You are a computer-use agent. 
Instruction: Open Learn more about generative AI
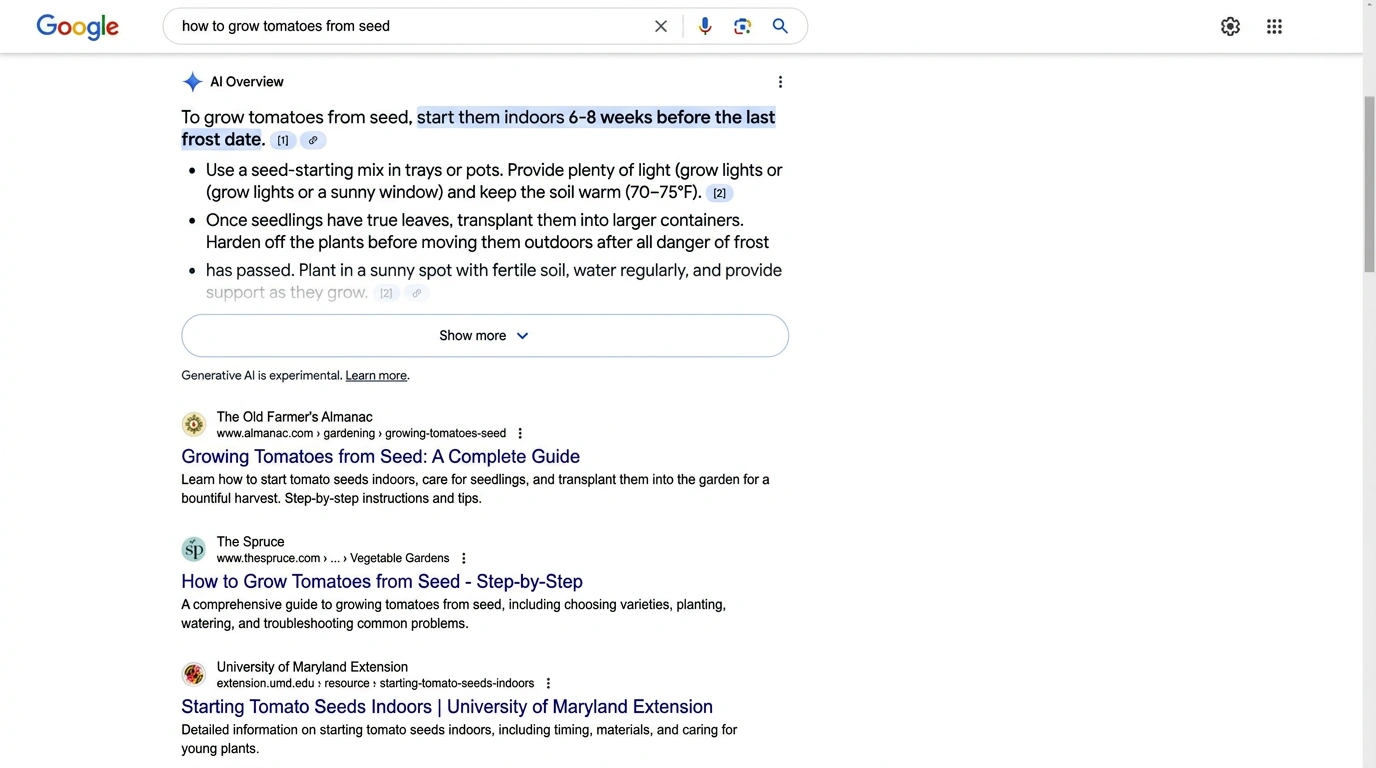(x=376, y=376)
